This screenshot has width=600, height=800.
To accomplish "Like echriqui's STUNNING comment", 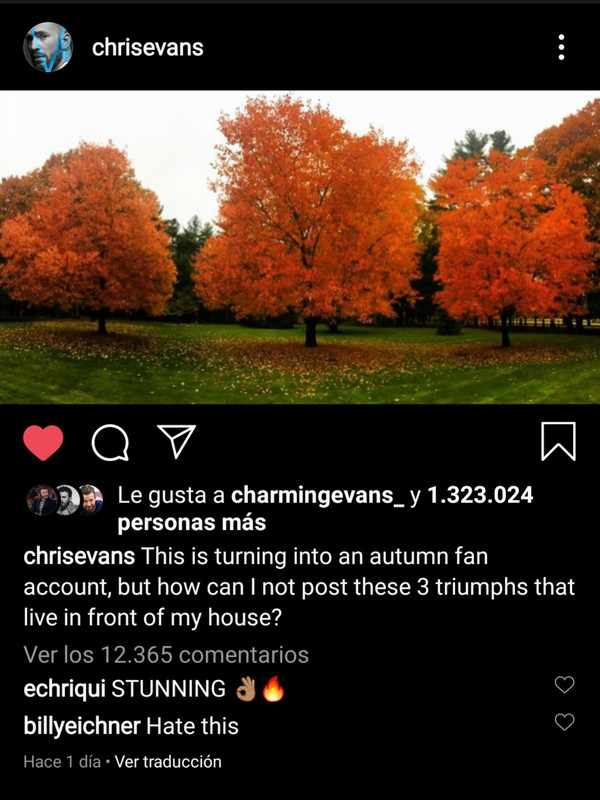I will point(564,684).
